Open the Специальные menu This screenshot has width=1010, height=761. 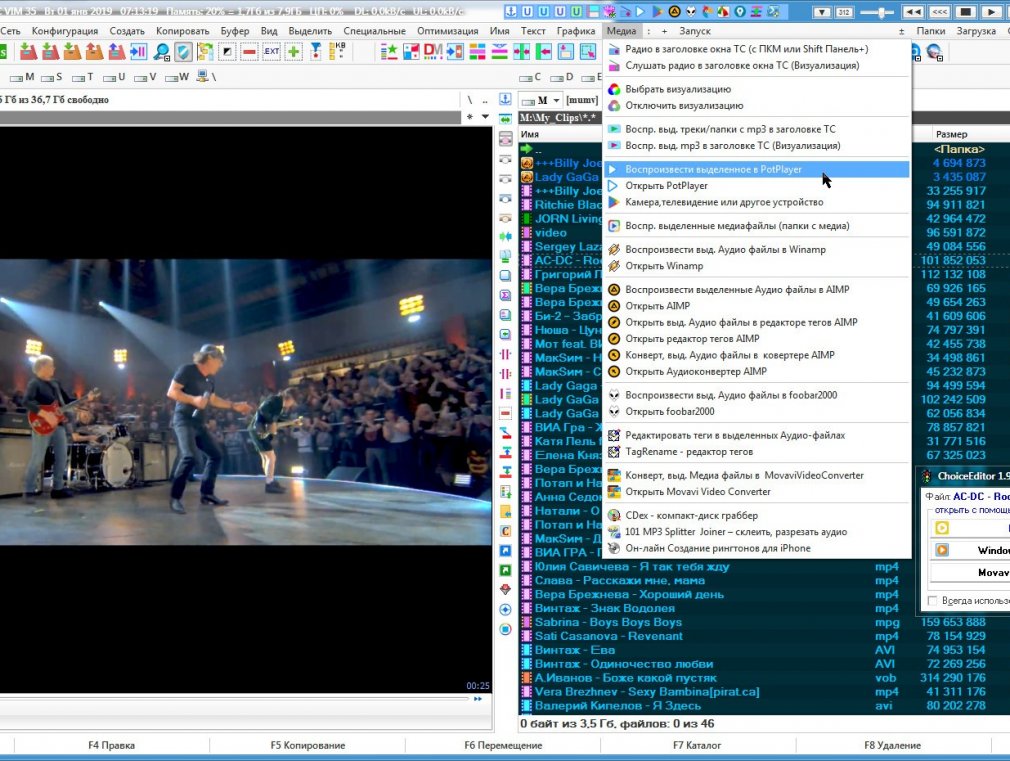click(374, 31)
